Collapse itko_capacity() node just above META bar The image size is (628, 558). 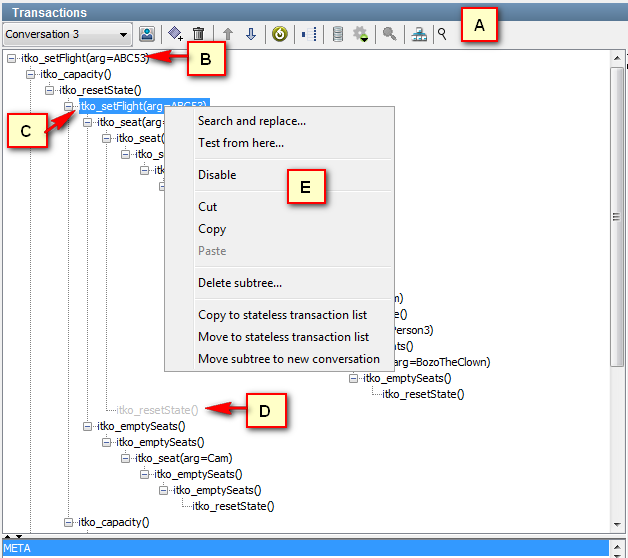coord(68,522)
